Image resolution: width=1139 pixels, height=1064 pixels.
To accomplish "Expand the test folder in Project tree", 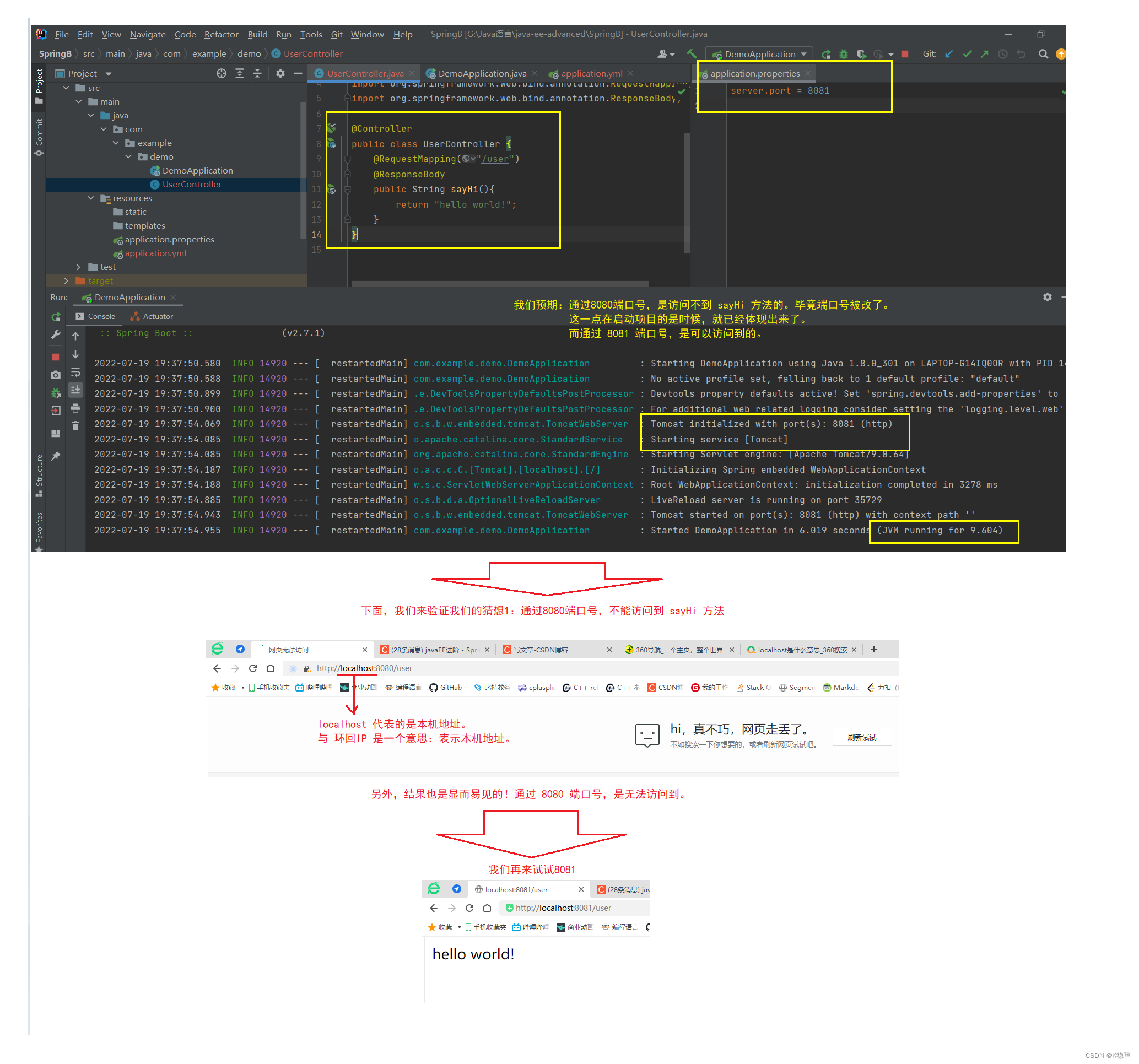I will point(79,267).
